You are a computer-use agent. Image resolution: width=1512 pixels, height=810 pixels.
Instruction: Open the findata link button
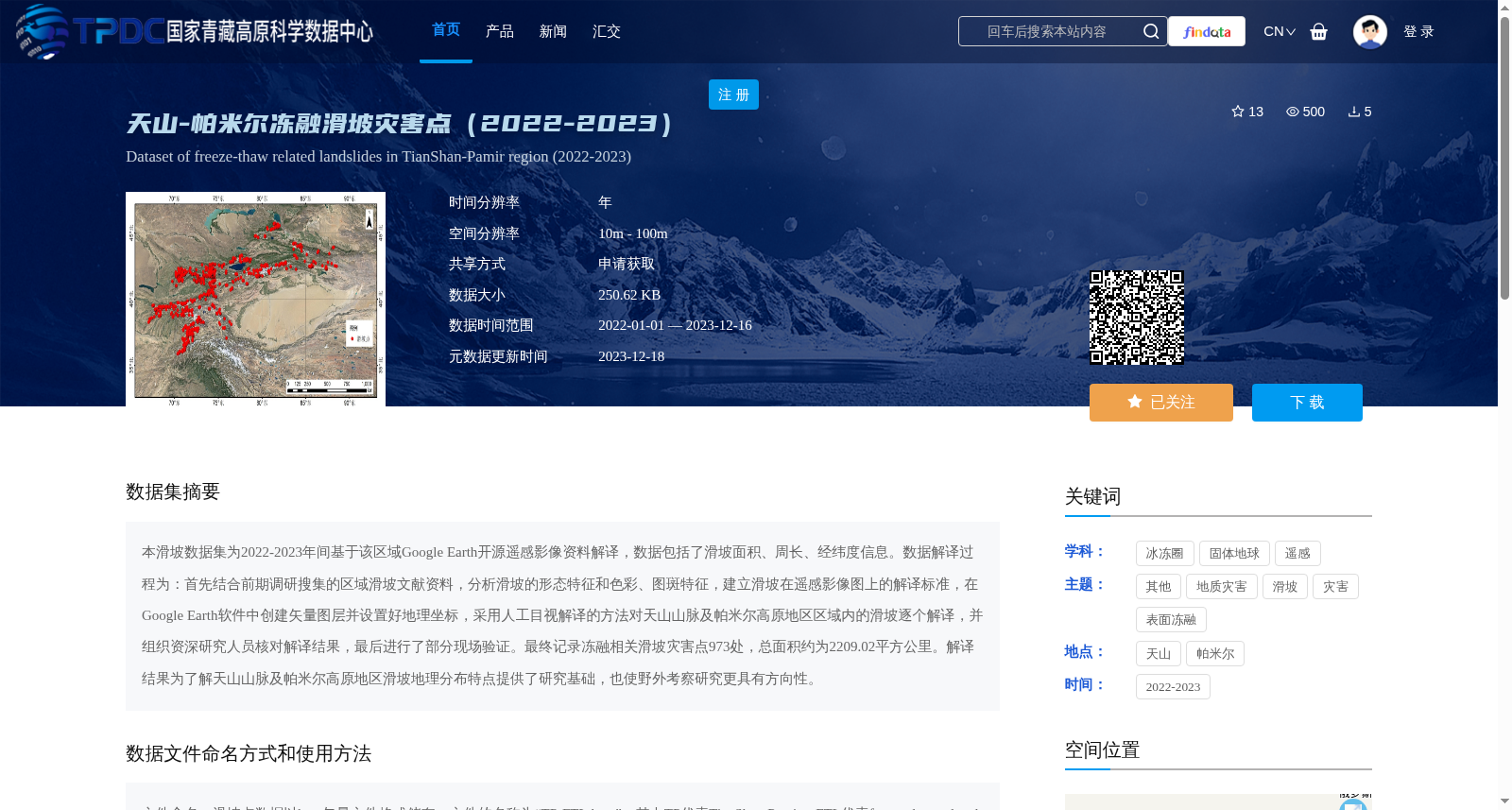tap(1207, 31)
